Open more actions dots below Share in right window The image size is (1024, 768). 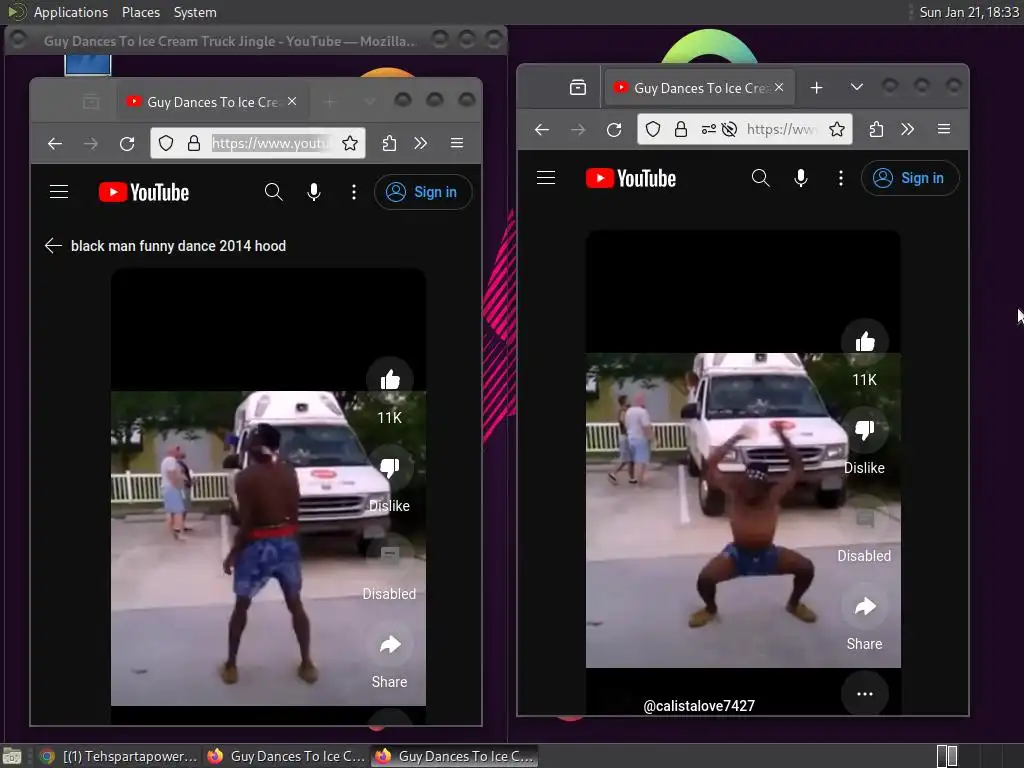[865, 694]
